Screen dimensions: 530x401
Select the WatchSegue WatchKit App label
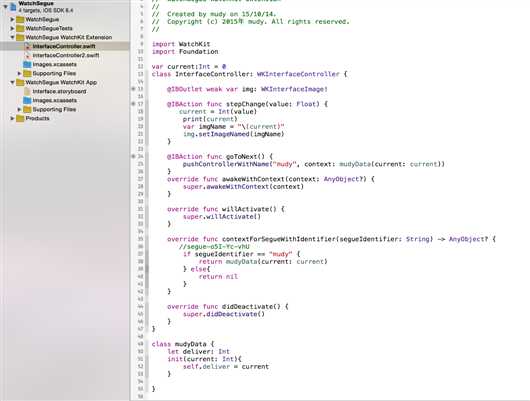61,82
